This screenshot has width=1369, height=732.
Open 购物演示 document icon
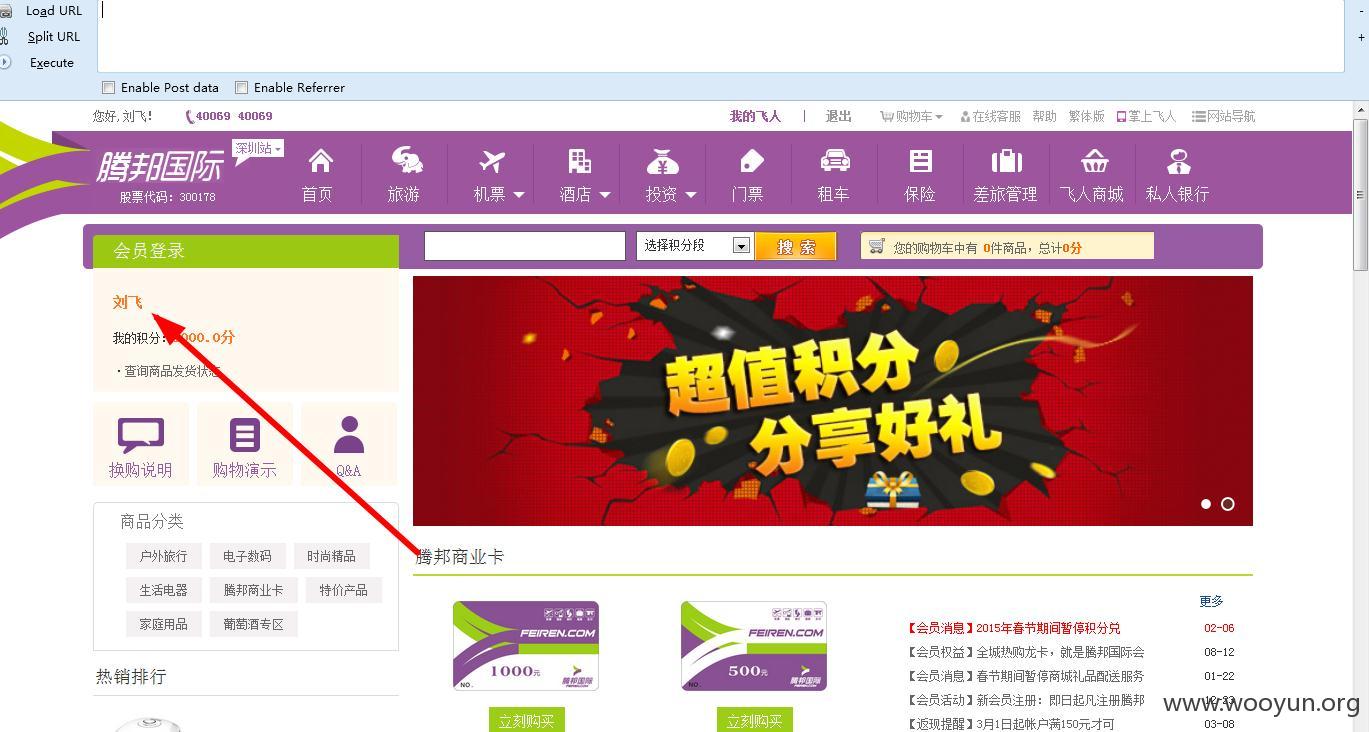tap(245, 435)
